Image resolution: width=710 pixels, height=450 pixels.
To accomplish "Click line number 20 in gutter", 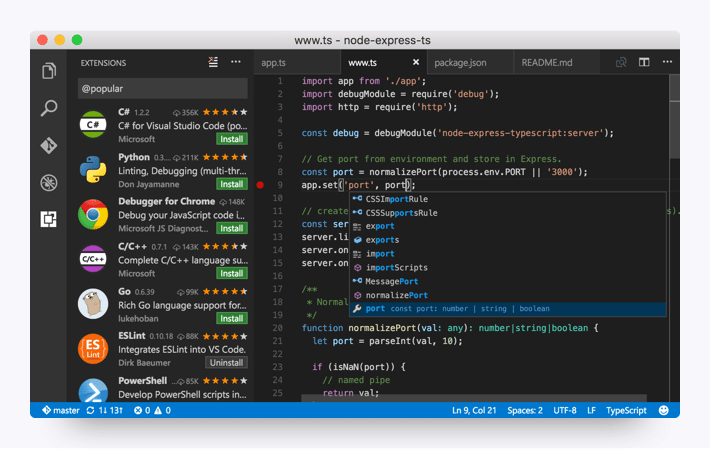I will pos(278,328).
